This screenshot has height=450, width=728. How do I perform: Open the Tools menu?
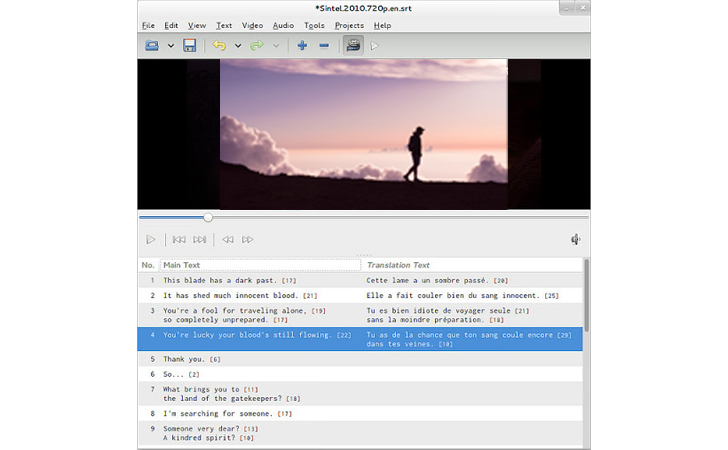point(314,26)
